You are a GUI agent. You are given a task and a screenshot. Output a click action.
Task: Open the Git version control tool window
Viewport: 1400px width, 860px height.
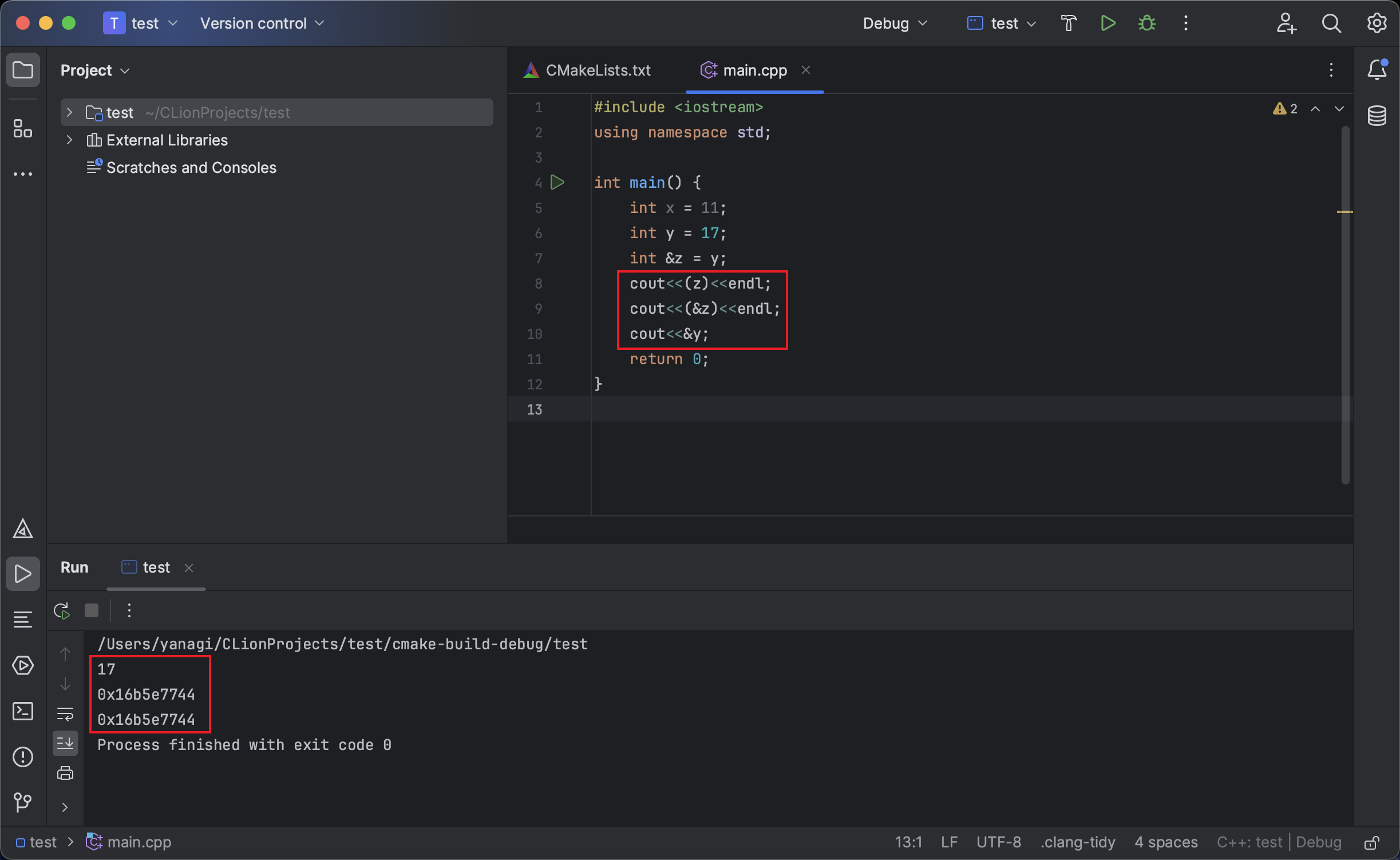[x=23, y=802]
